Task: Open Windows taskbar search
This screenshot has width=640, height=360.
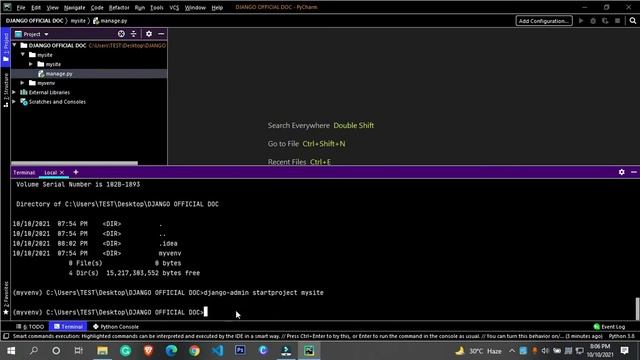Action: pyautogui.click(x=34, y=351)
